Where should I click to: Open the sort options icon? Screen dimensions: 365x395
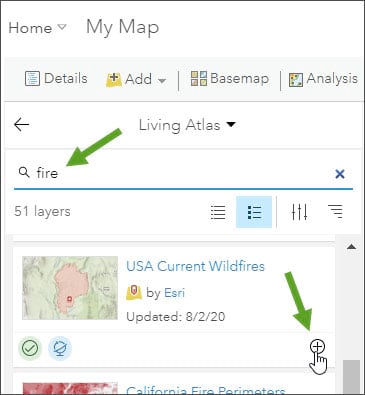click(335, 212)
